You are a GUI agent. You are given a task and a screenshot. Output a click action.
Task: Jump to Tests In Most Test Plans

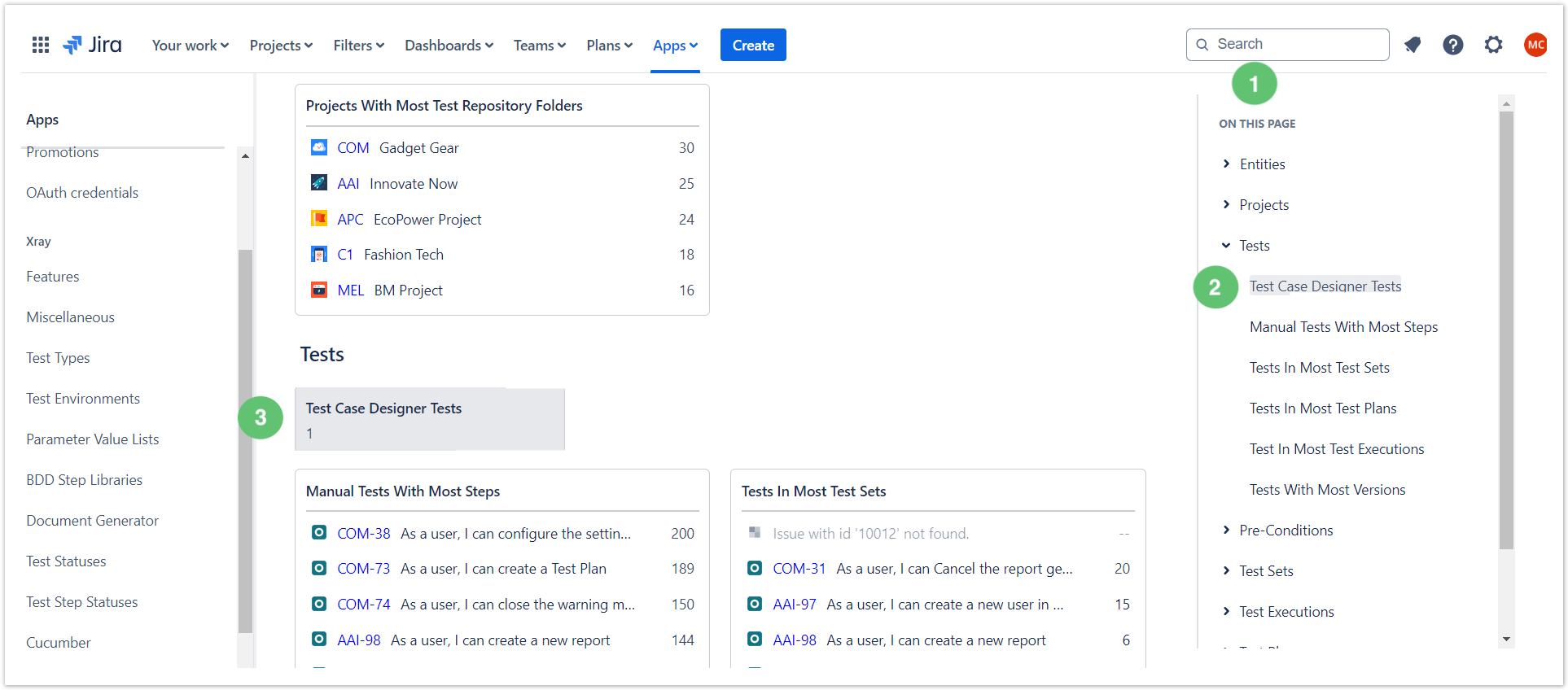point(1323,408)
